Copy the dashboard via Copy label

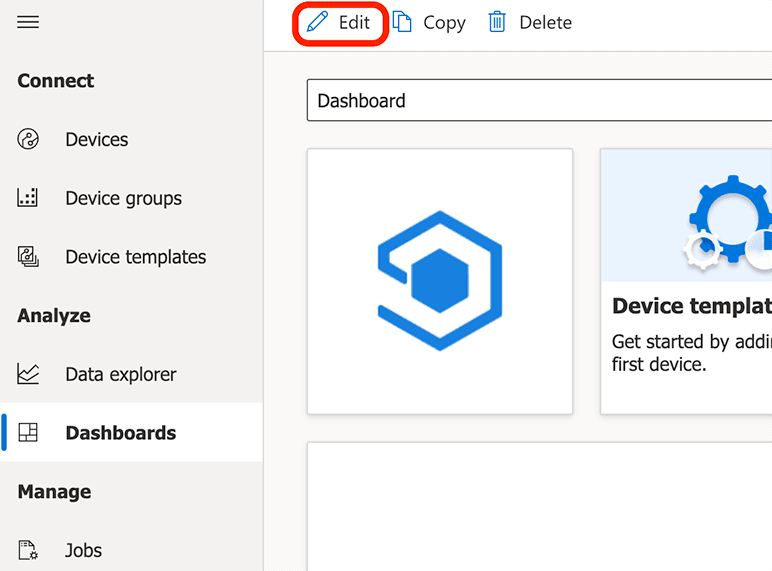pyautogui.click(x=444, y=23)
